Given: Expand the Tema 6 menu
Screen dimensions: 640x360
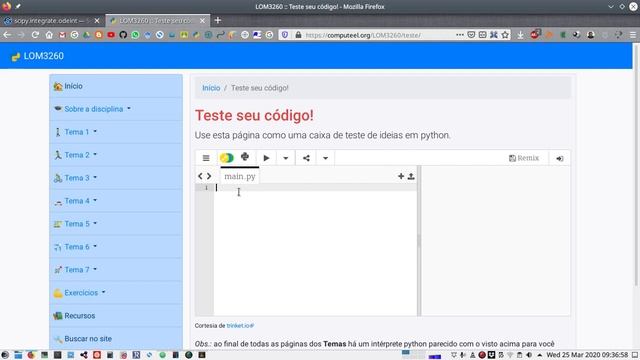Looking at the screenshot, I should (116, 247).
